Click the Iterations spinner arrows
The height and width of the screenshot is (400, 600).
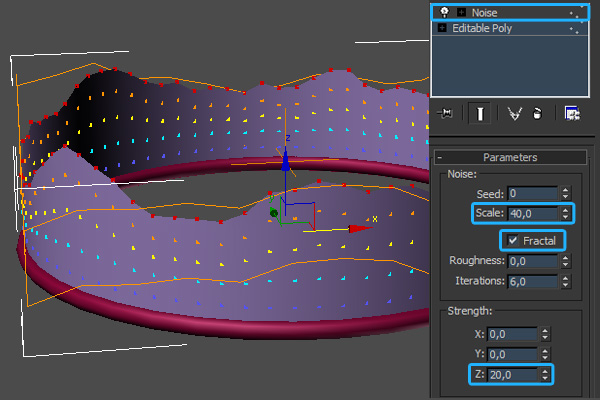(565, 282)
